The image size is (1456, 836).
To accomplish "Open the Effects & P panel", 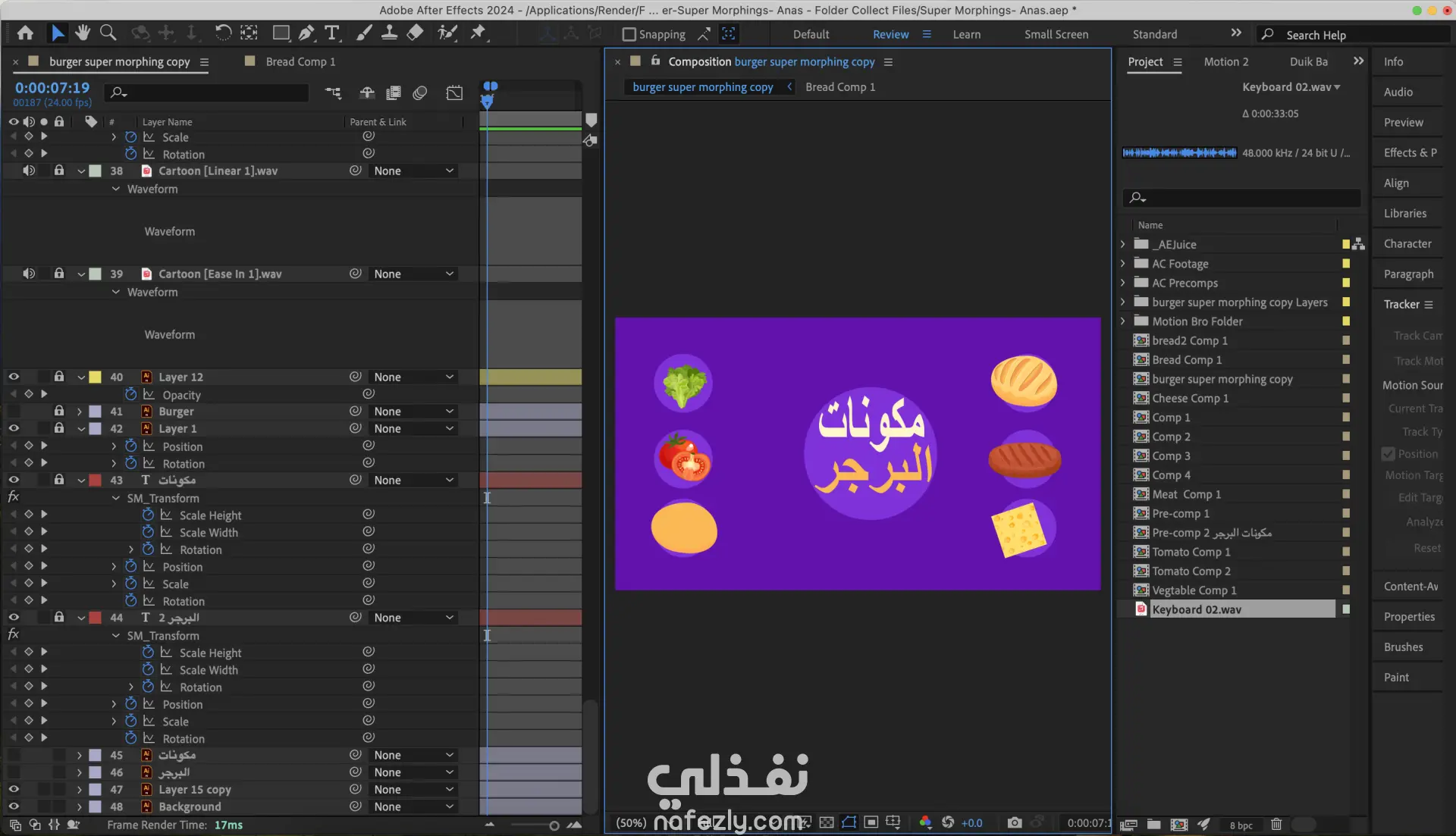I will click(1409, 152).
